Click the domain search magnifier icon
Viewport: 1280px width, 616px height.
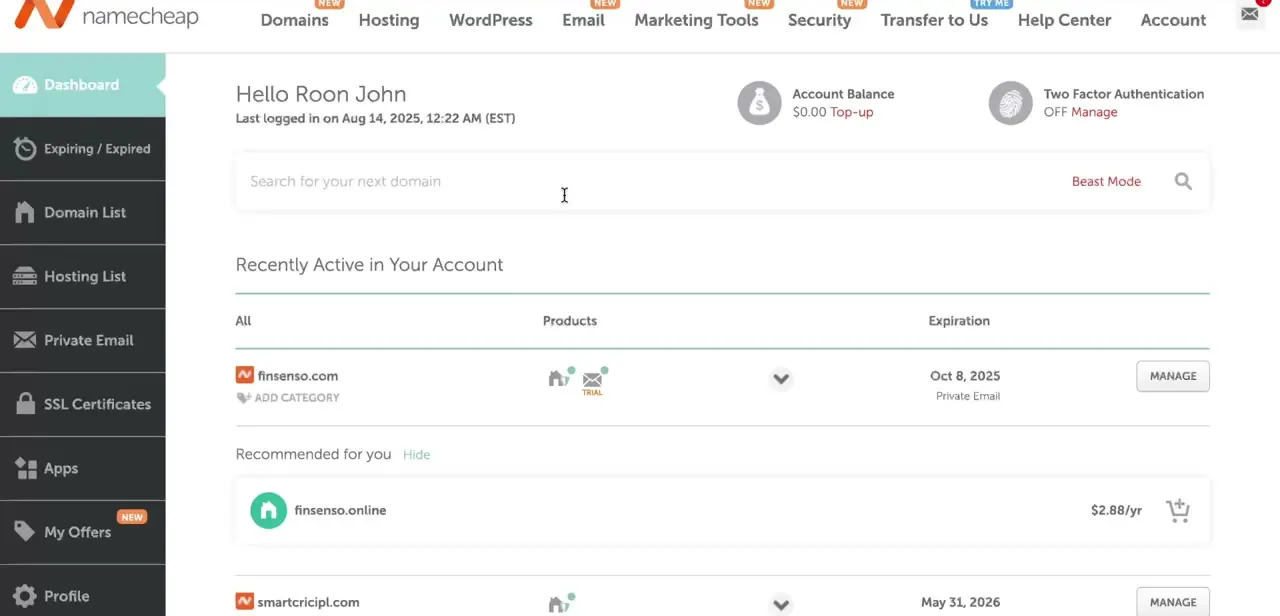click(1183, 181)
